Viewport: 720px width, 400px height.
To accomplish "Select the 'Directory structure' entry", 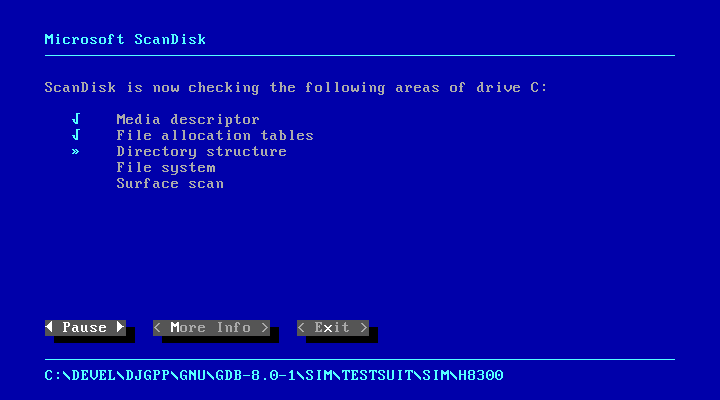I will pos(202,152).
